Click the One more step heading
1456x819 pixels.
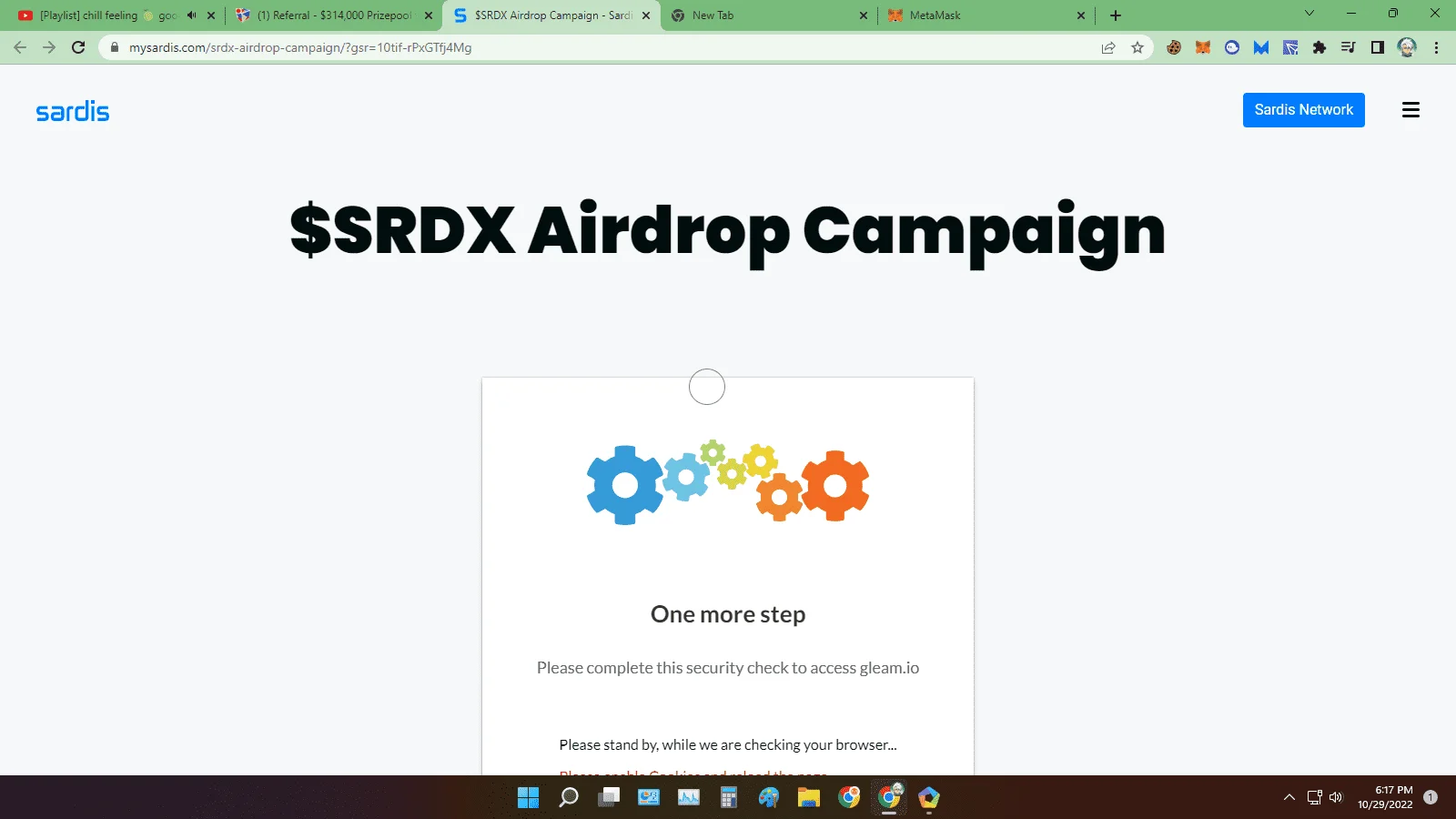(x=728, y=614)
